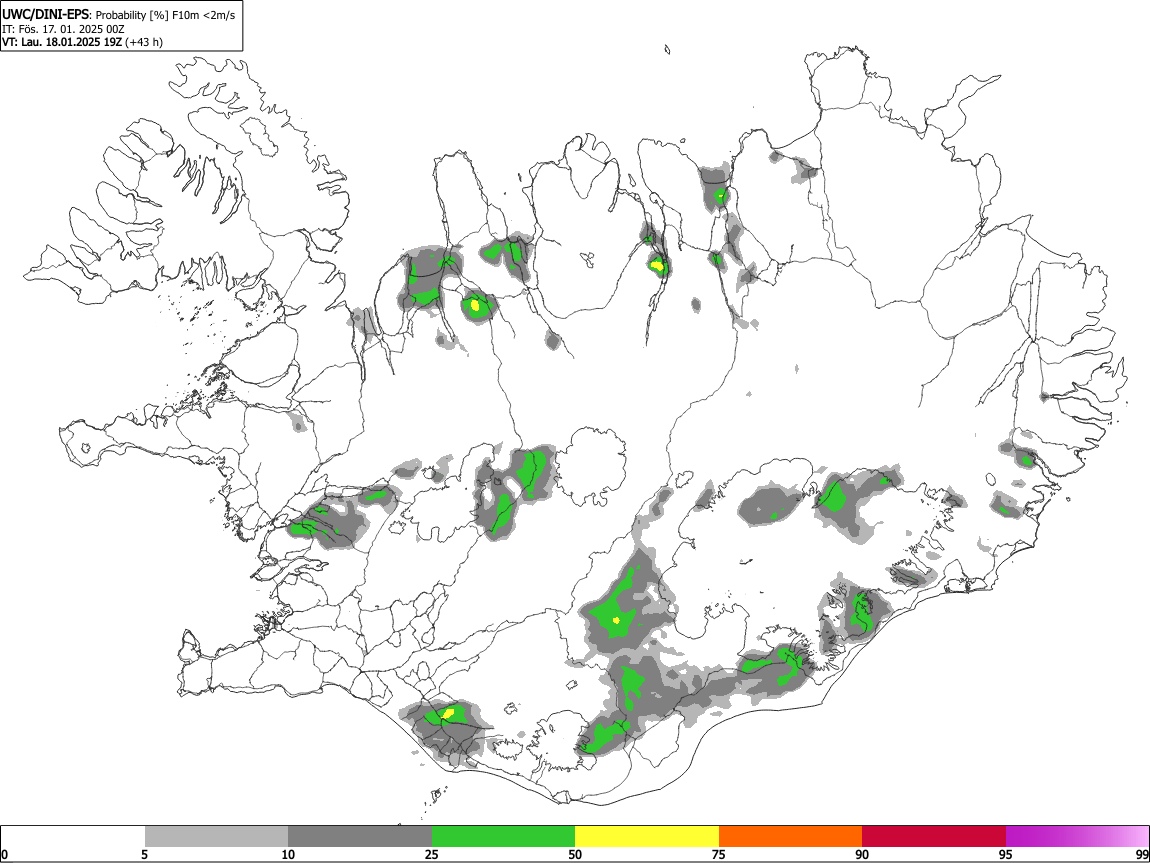The width and height of the screenshot is (1150, 863).
Task: Click the legend tick label '10'
Action: click(288, 855)
